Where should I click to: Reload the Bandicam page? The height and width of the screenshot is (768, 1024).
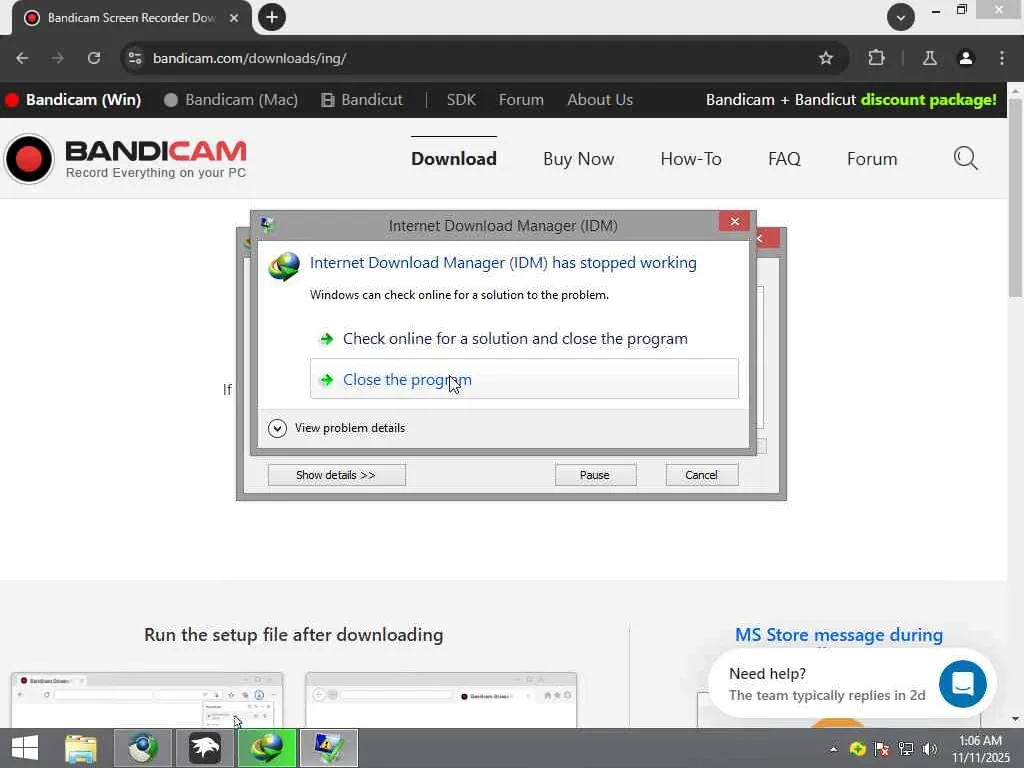tap(94, 58)
